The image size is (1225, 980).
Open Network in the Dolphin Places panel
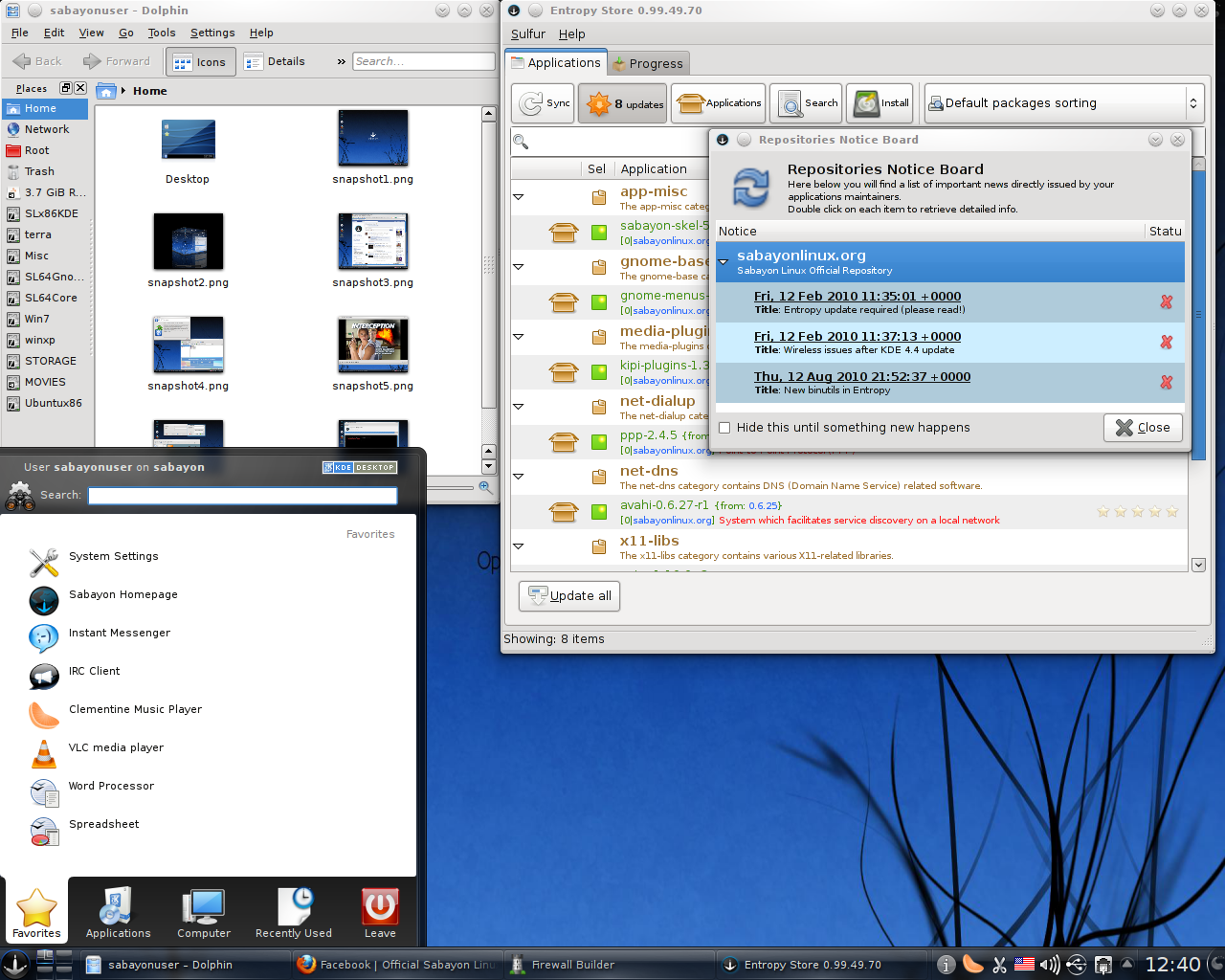(x=45, y=129)
